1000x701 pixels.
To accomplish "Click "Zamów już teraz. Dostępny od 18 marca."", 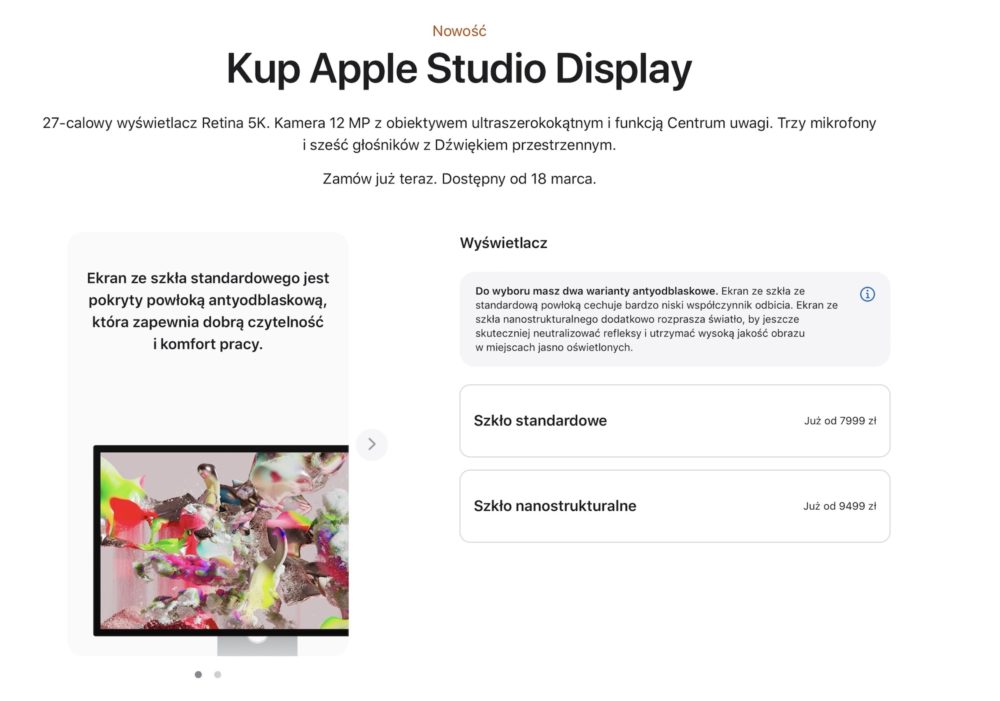I will 459,179.
